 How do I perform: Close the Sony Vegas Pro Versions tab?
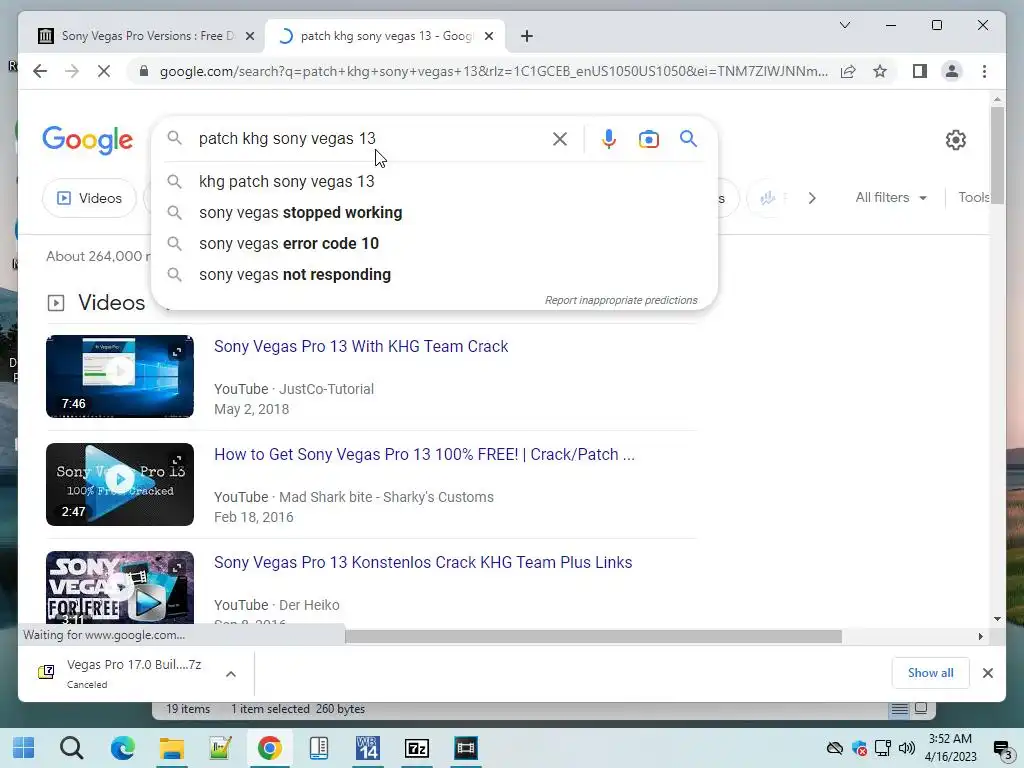[249, 36]
